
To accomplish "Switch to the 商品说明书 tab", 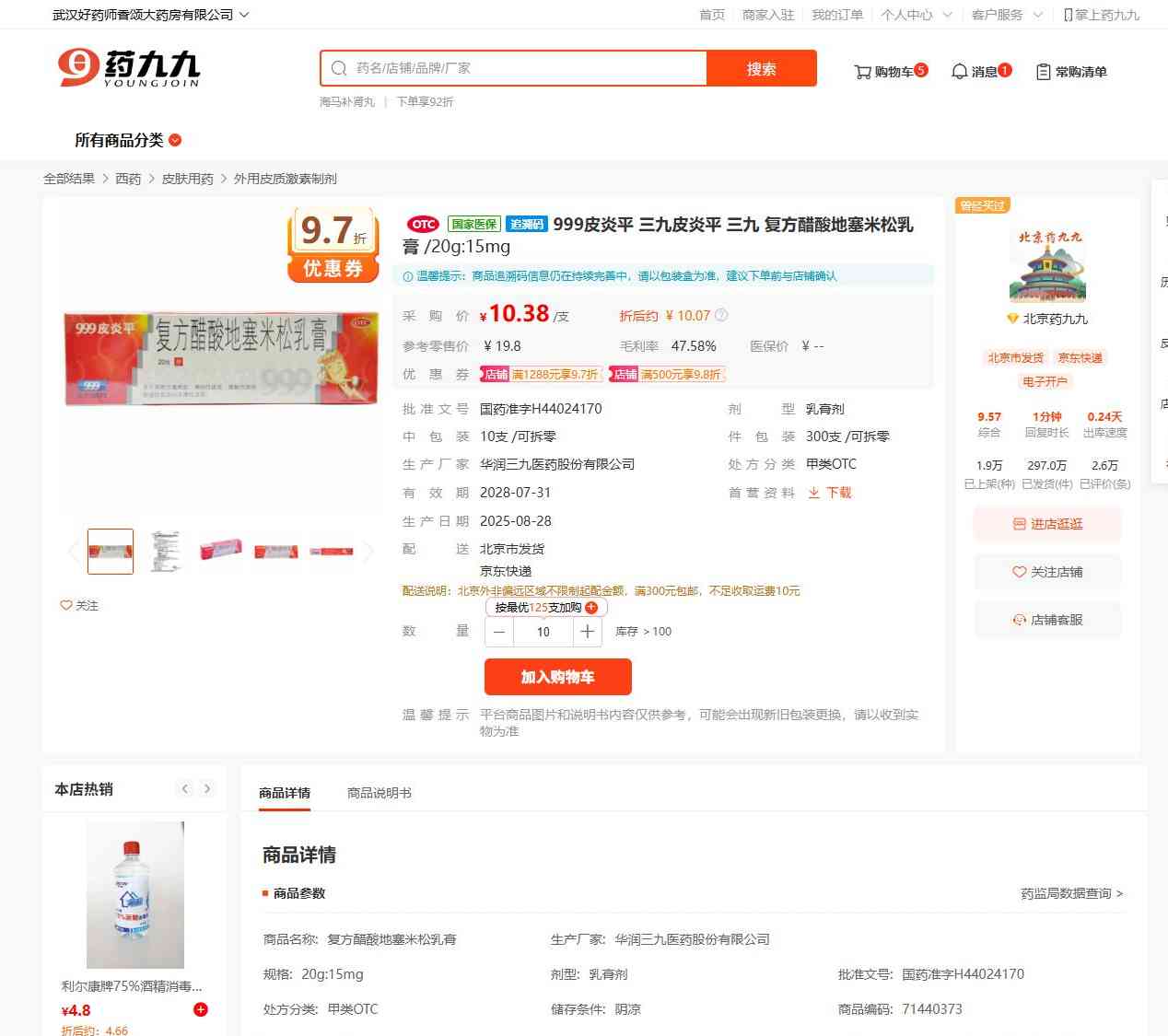I will click(x=380, y=793).
